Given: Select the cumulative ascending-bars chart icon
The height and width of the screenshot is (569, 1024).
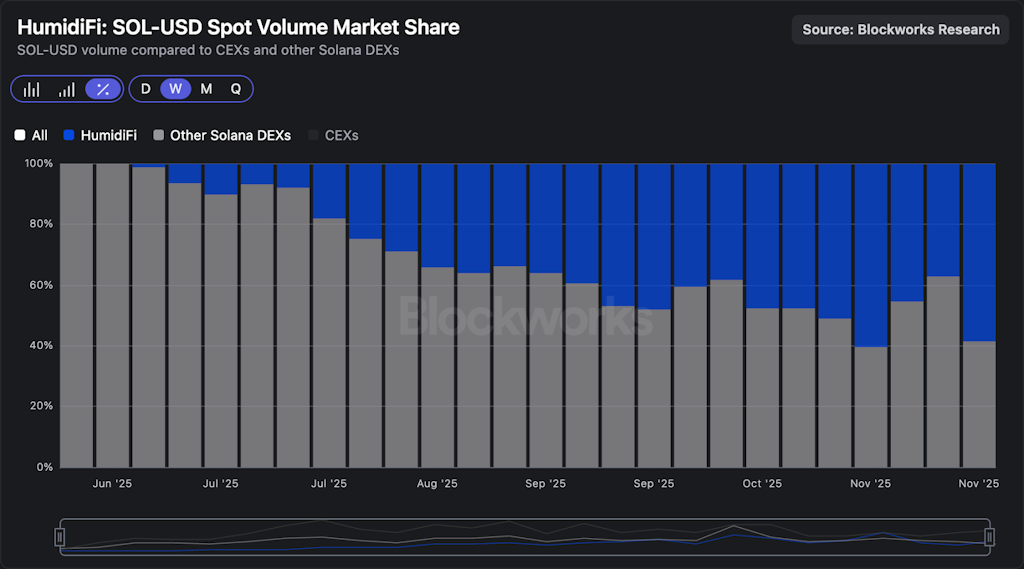Looking at the screenshot, I should tap(66, 89).
